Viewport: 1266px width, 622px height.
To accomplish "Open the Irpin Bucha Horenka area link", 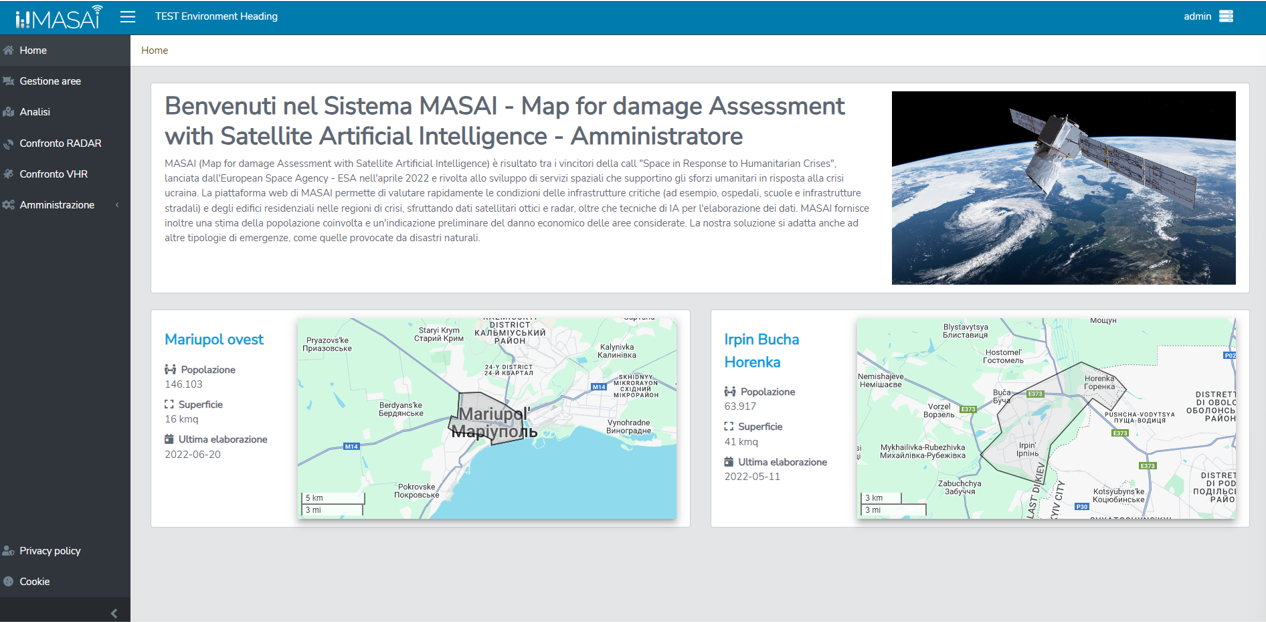I will (762, 351).
